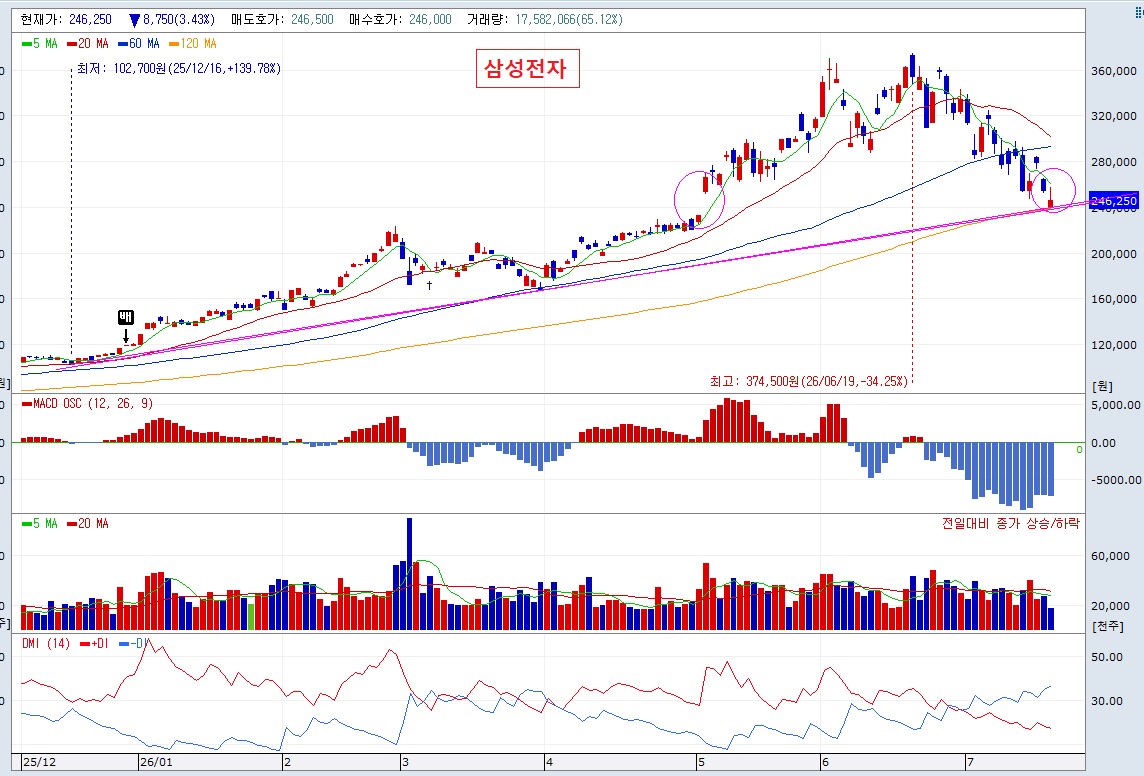Click the 50.00 DMI axis value
The width and height of the screenshot is (1144, 776).
pyautogui.click(x=1107, y=656)
